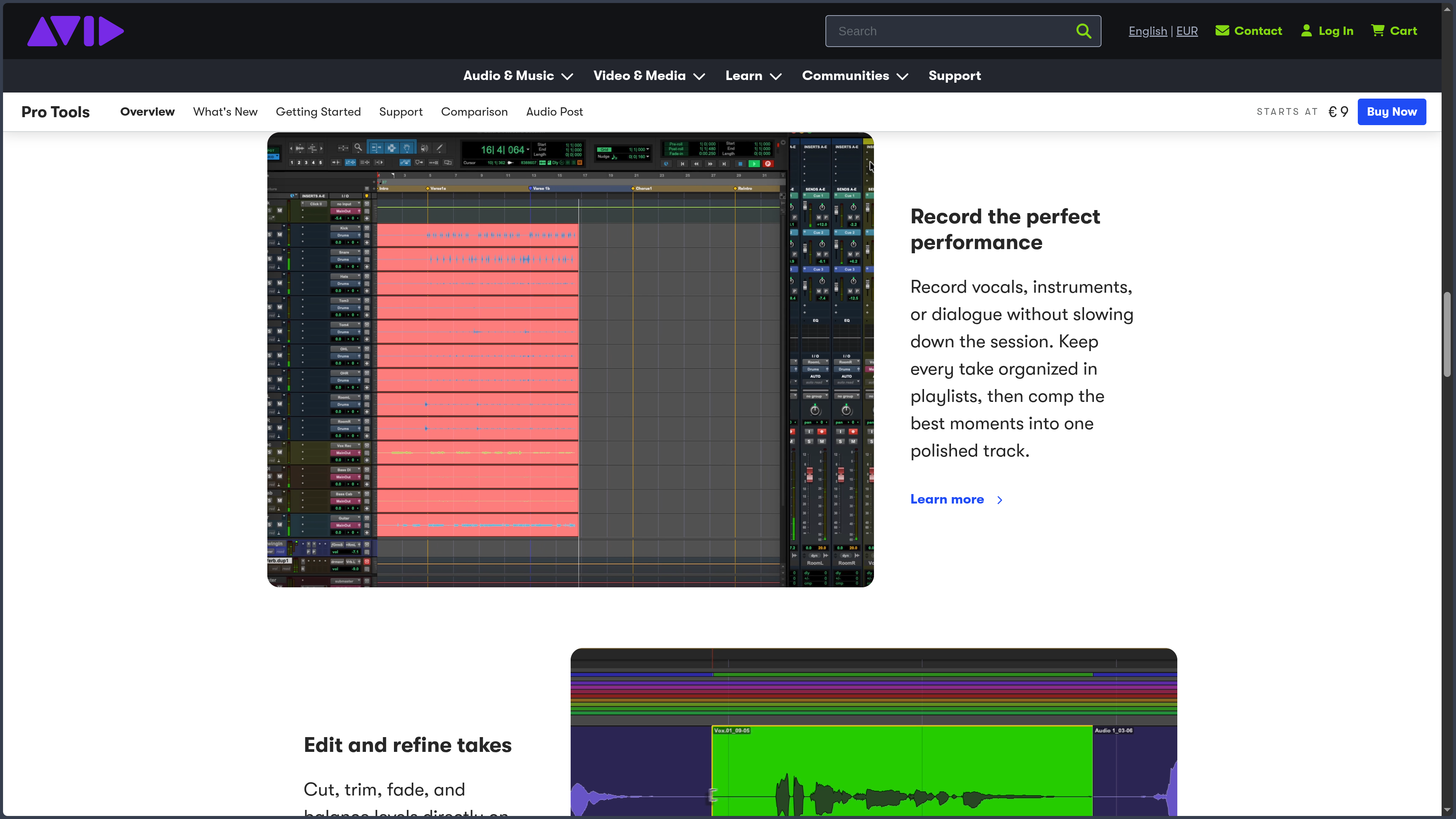Click the green Play transport button
This screenshot has width=1456, height=819.
coord(754,164)
